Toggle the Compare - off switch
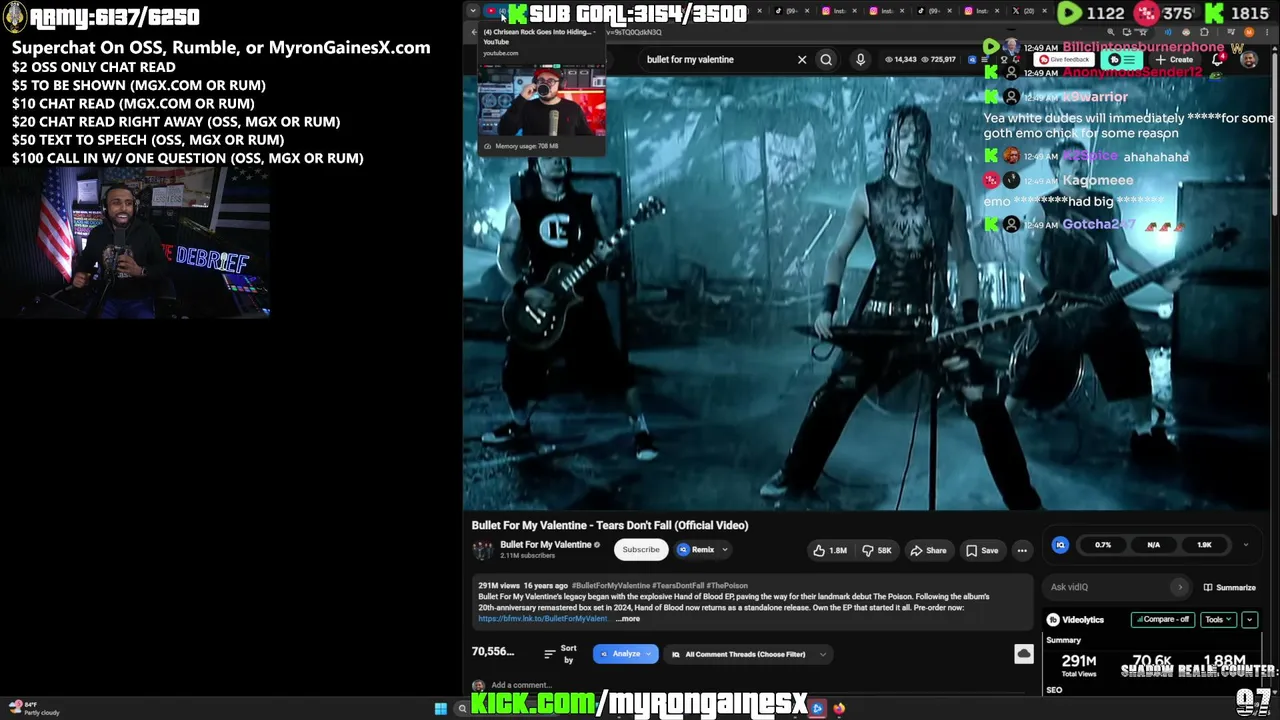Image resolution: width=1280 pixels, height=720 pixels. (x=1162, y=620)
